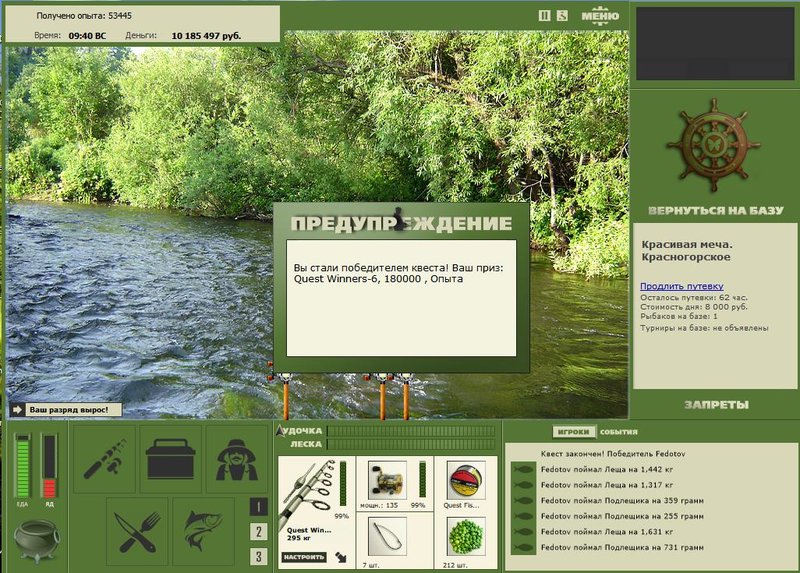The height and width of the screenshot is (573, 800).
Task: Click the НАСТРОИТЬ button
Action: point(304,557)
